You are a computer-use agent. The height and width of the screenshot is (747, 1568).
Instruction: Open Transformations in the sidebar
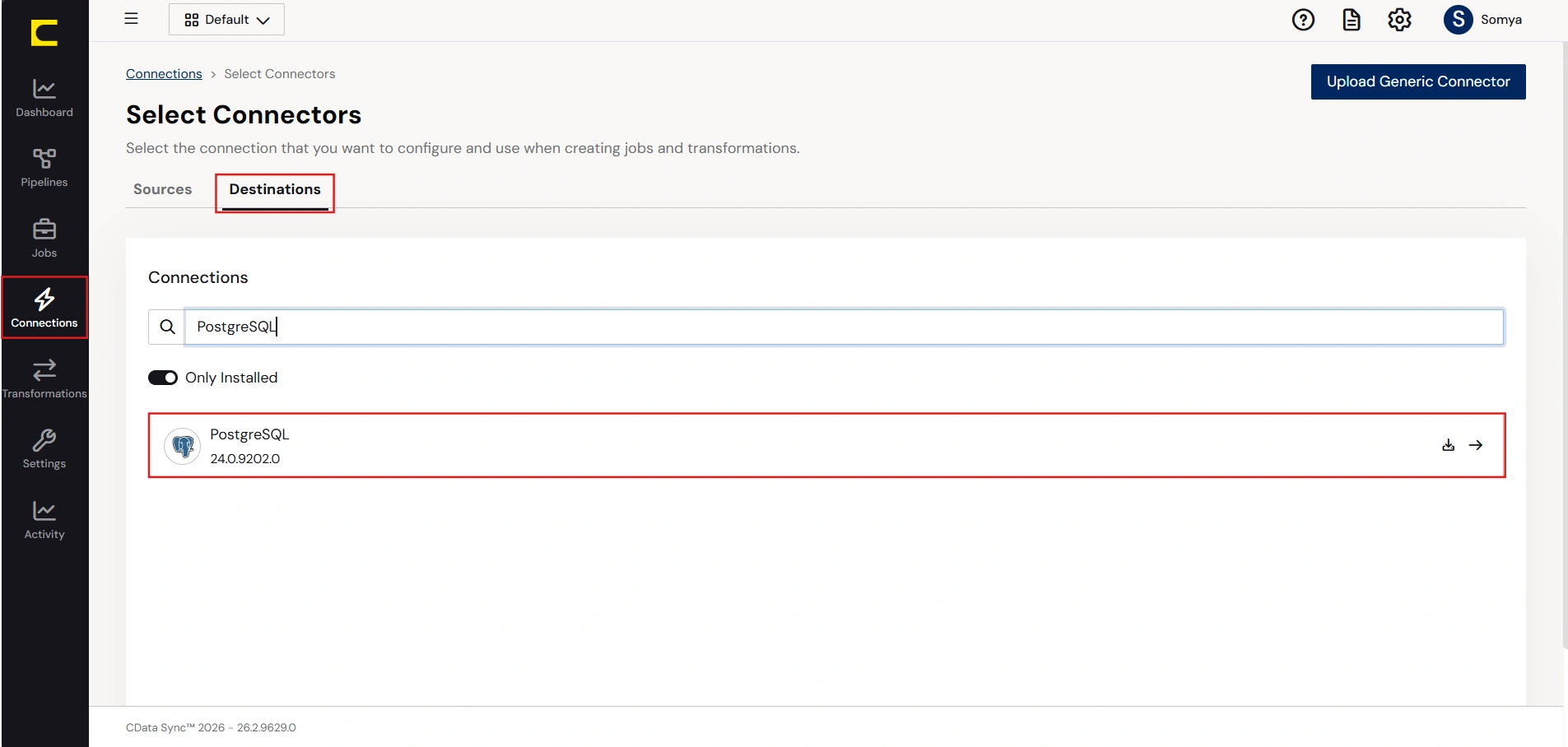pyautogui.click(x=44, y=379)
